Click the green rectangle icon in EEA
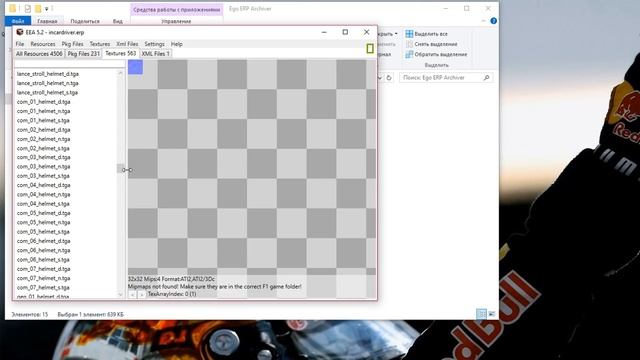The image size is (640, 360). pos(370,49)
